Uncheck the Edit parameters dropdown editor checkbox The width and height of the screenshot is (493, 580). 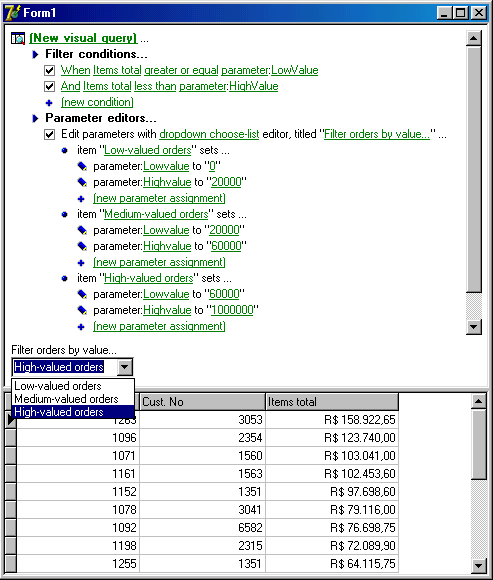pyautogui.click(x=50, y=134)
